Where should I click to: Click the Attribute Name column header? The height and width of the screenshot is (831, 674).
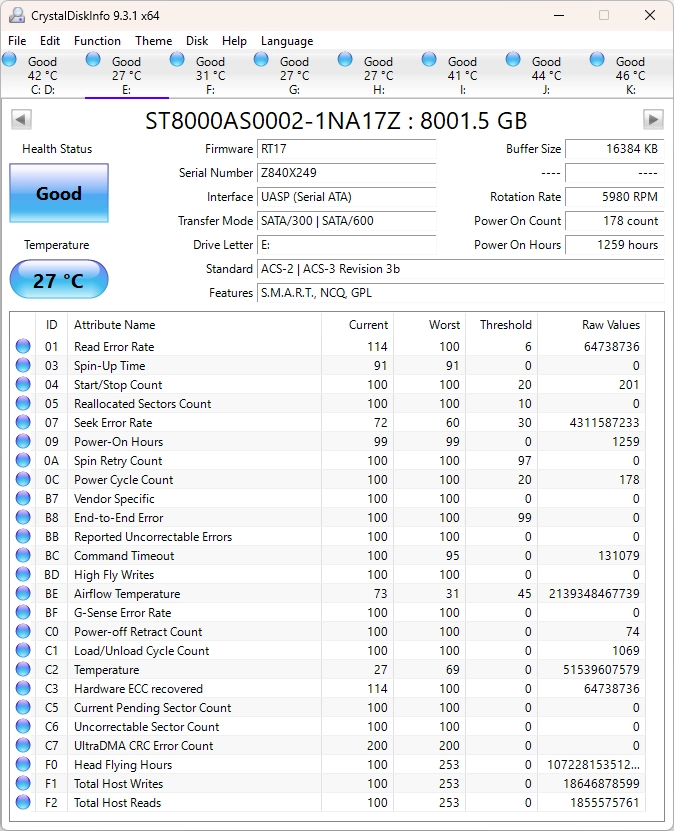coord(194,324)
